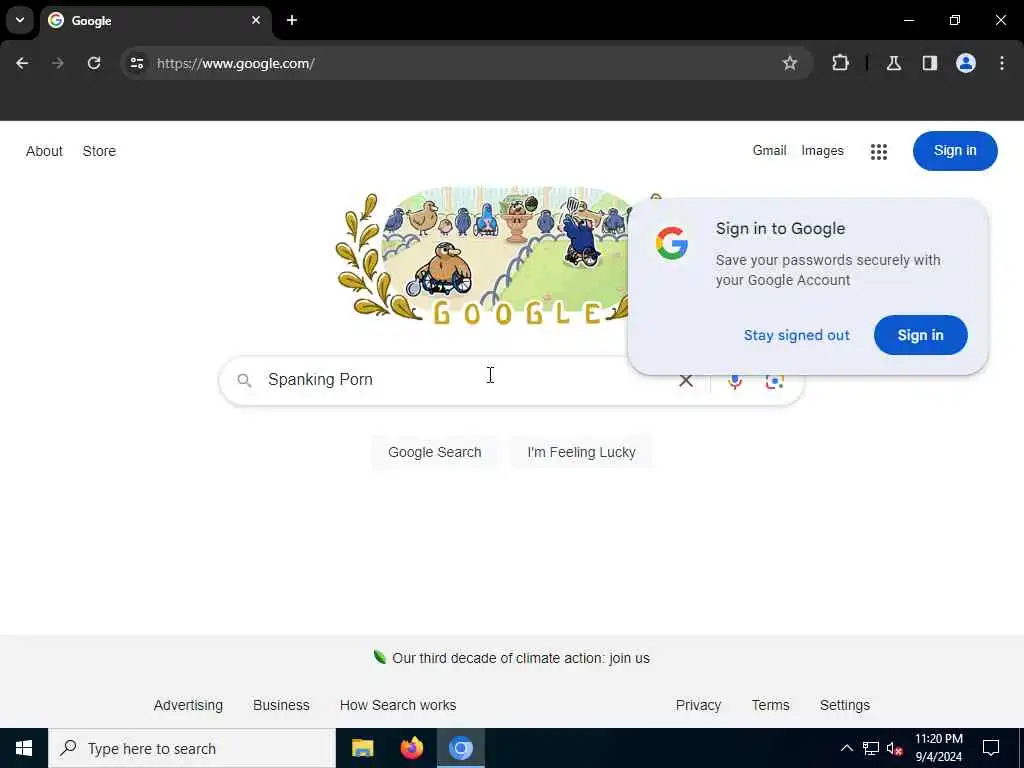Restore down the Chrome window
Viewport: 1024px width, 768px height.
click(x=955, y=20)
